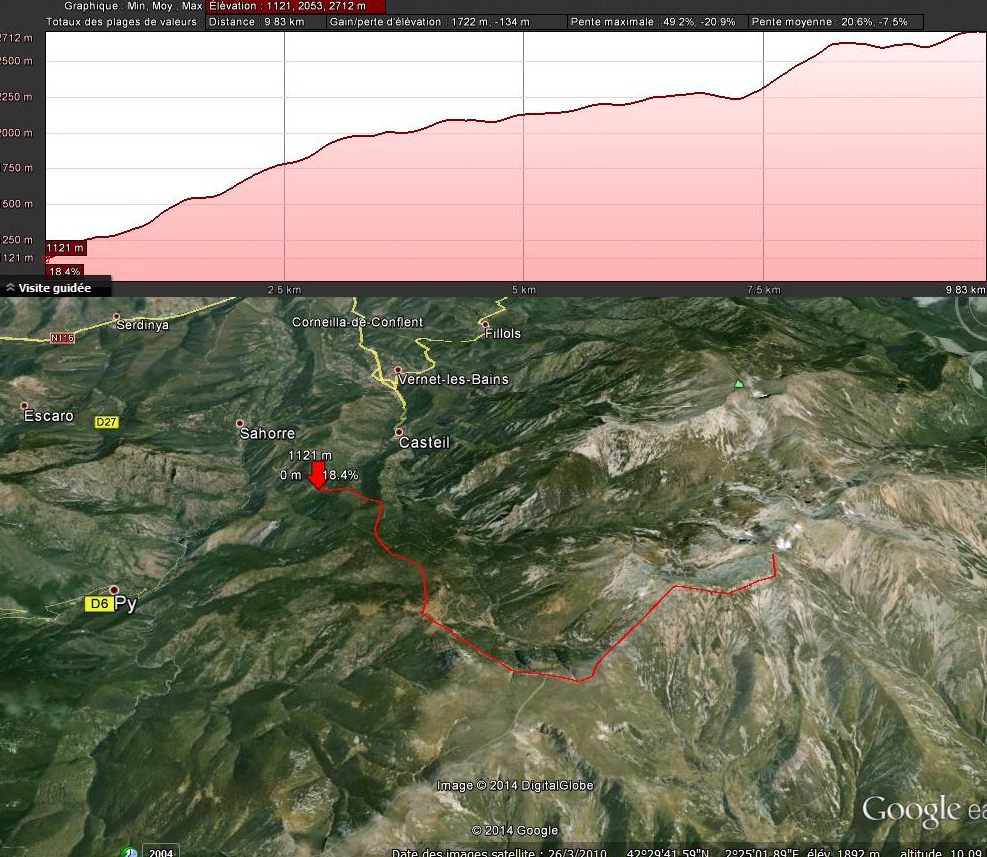Open the historical imagery clock icon

pos(129,852)
